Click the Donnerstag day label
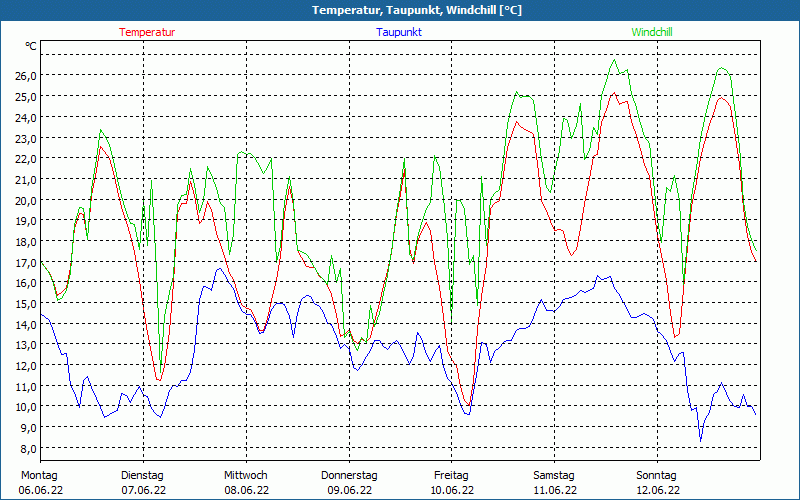800x500 pixels. point(349,475)
